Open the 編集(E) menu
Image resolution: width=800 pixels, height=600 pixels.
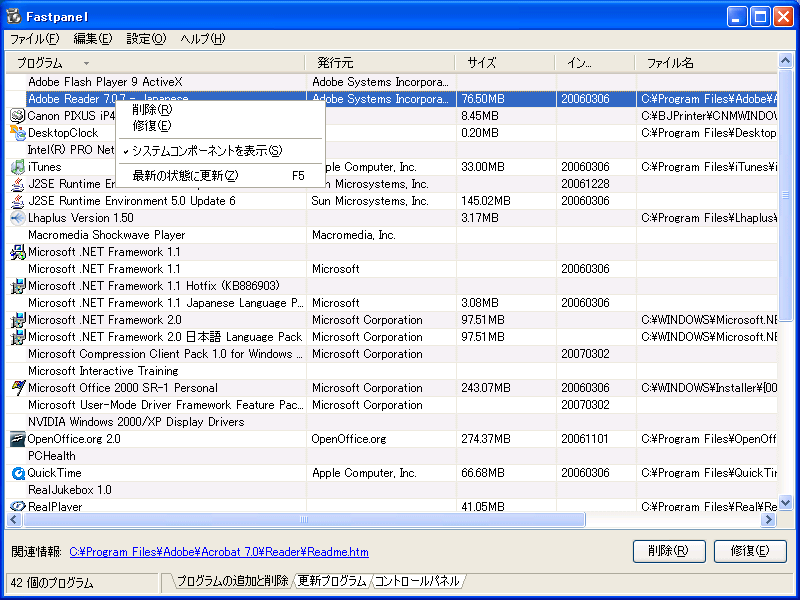[x=92, y=39]
